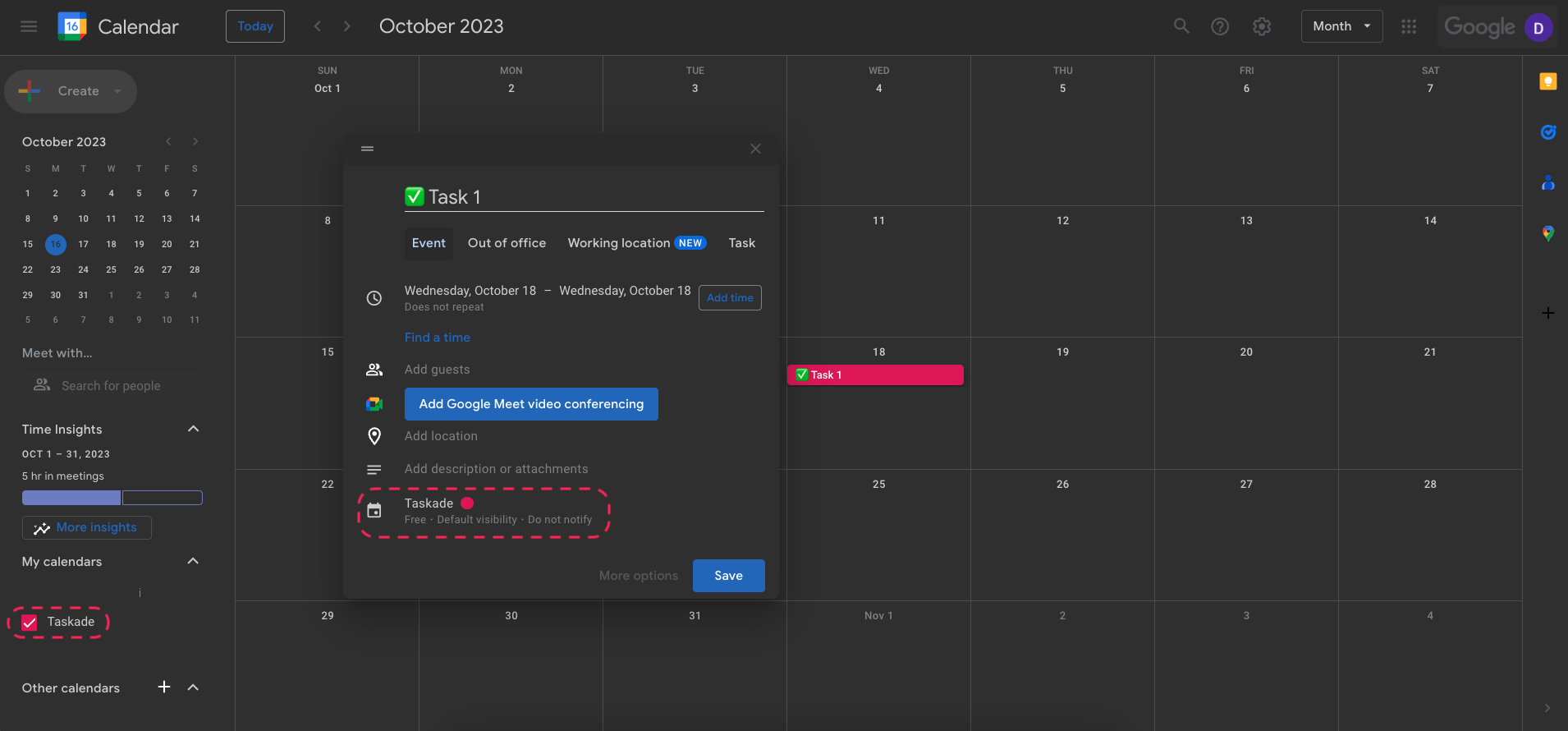Open the Create button dropdown arrow

click(x=118, y=91)
